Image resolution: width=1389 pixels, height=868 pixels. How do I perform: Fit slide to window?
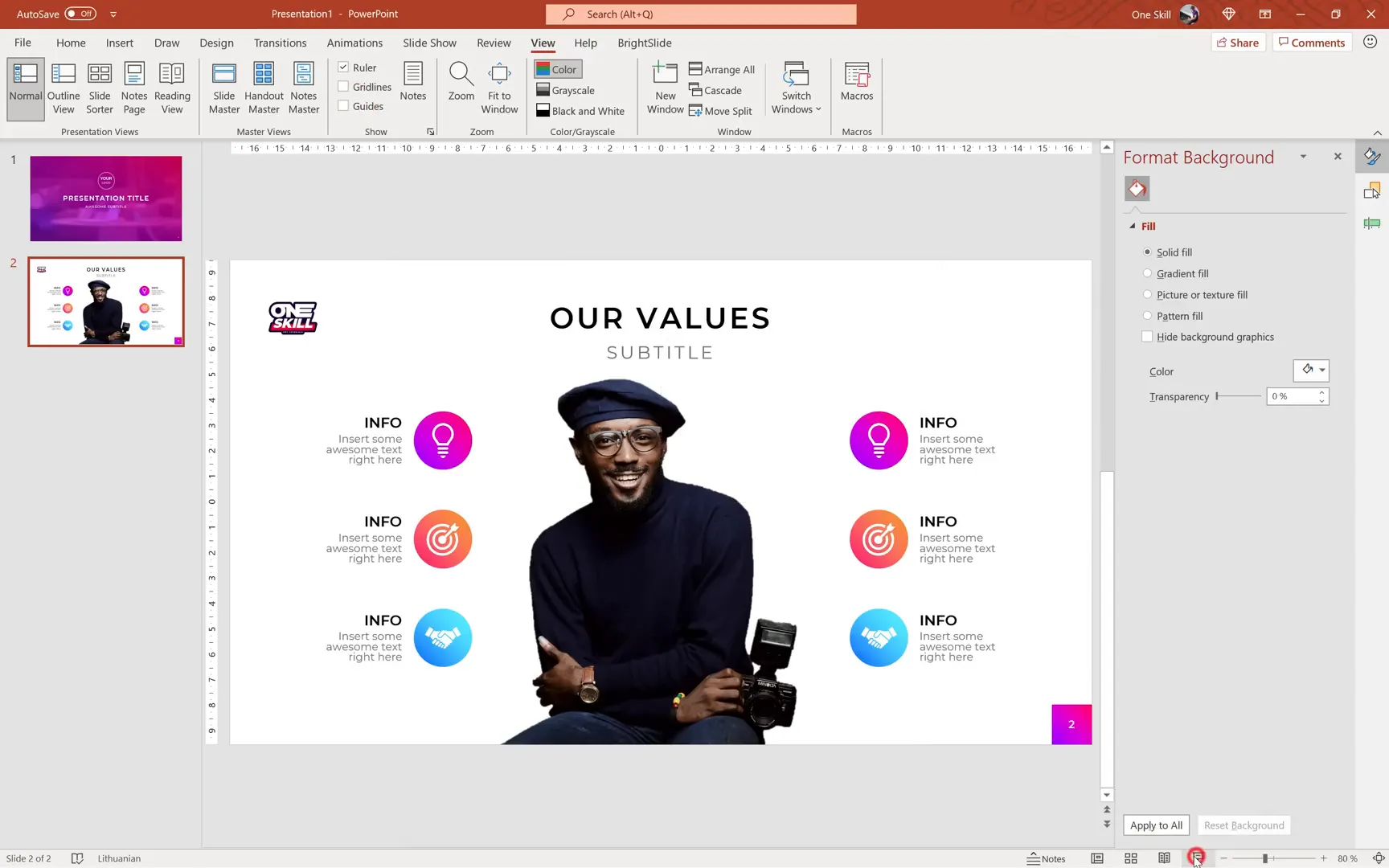[x=499, y=88]
